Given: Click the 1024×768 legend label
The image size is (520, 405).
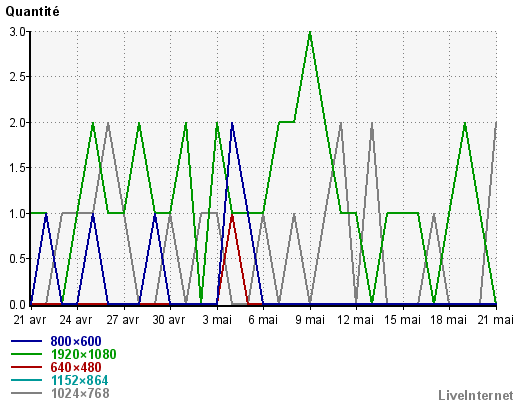Looking at the screenshot, I should [80, 393].
